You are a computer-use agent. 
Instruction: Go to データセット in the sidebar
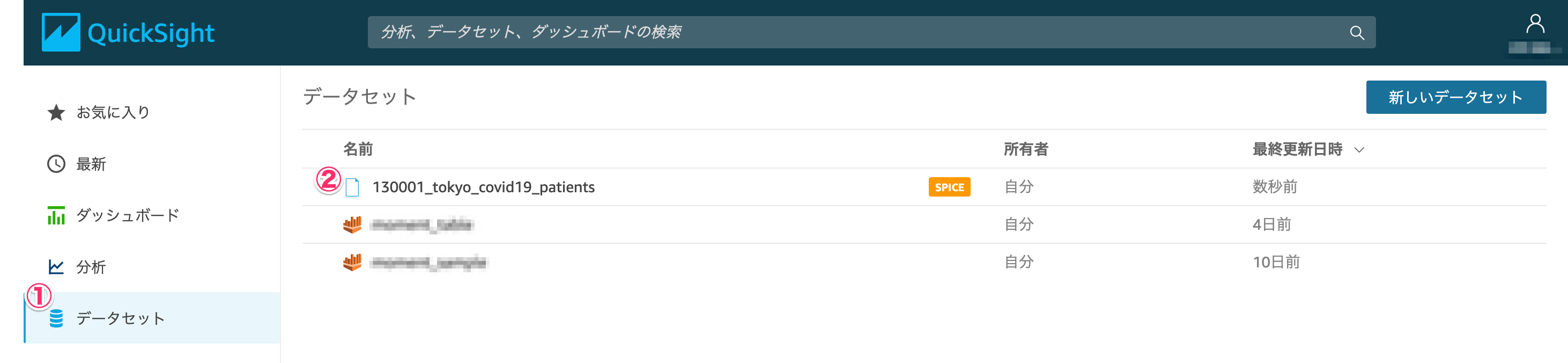coord(121,318)
